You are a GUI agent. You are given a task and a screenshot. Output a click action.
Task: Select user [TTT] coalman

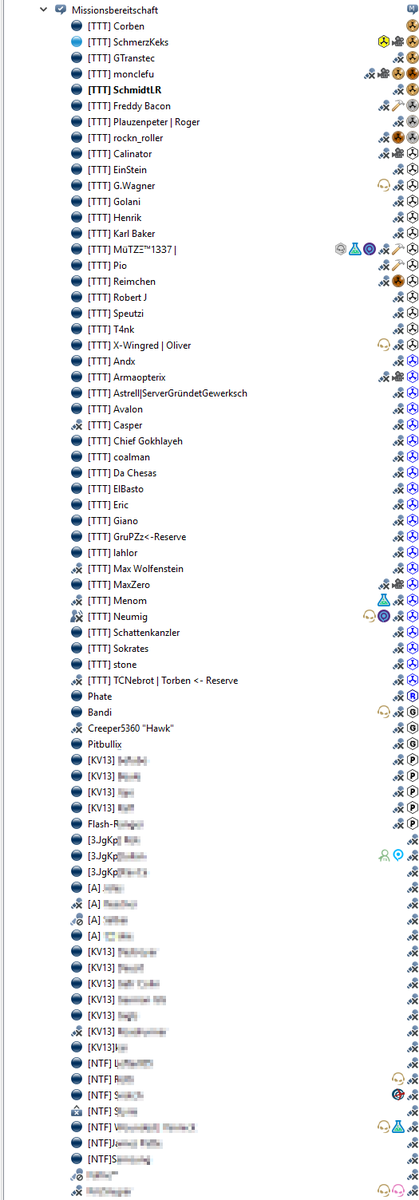(118, 457)
